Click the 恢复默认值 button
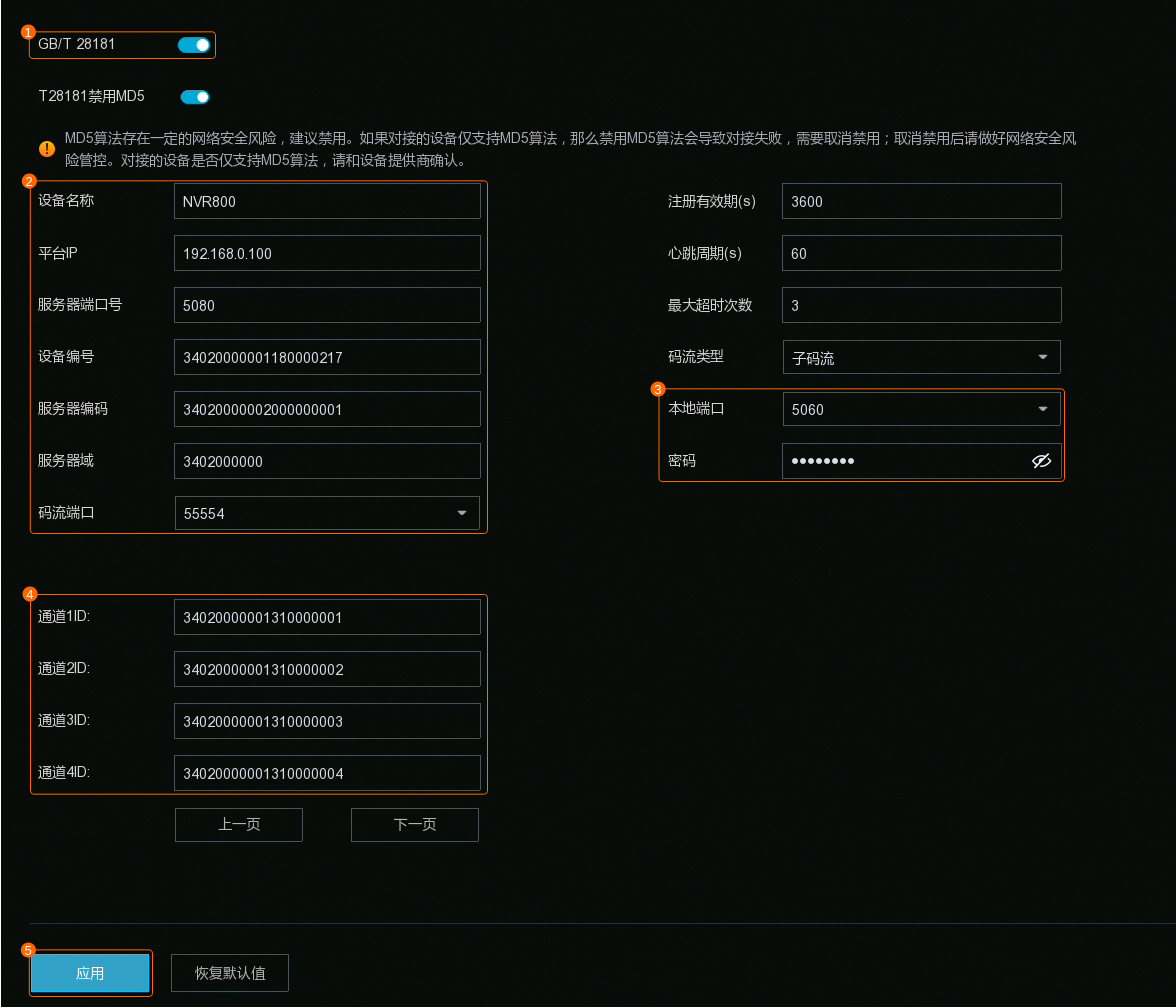1176x1008 pixels. coord(230,973)
